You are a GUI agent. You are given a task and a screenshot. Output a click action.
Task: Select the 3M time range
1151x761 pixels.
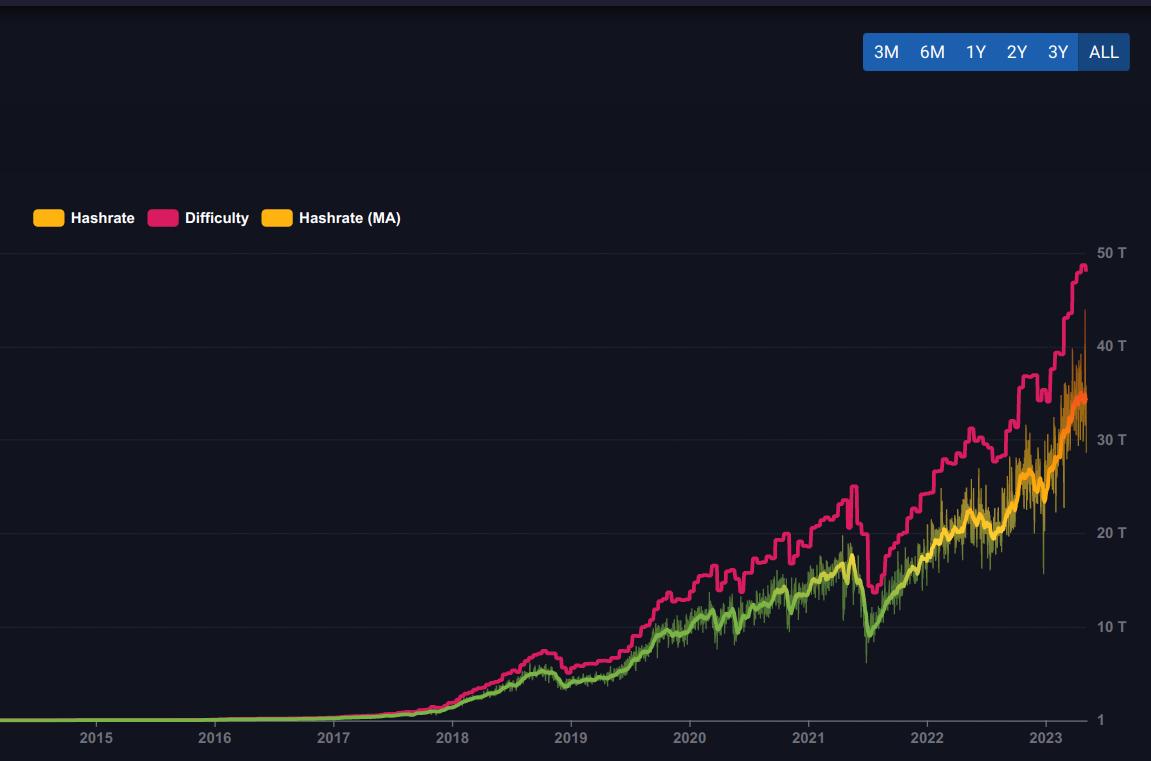(x=886, y=52)
